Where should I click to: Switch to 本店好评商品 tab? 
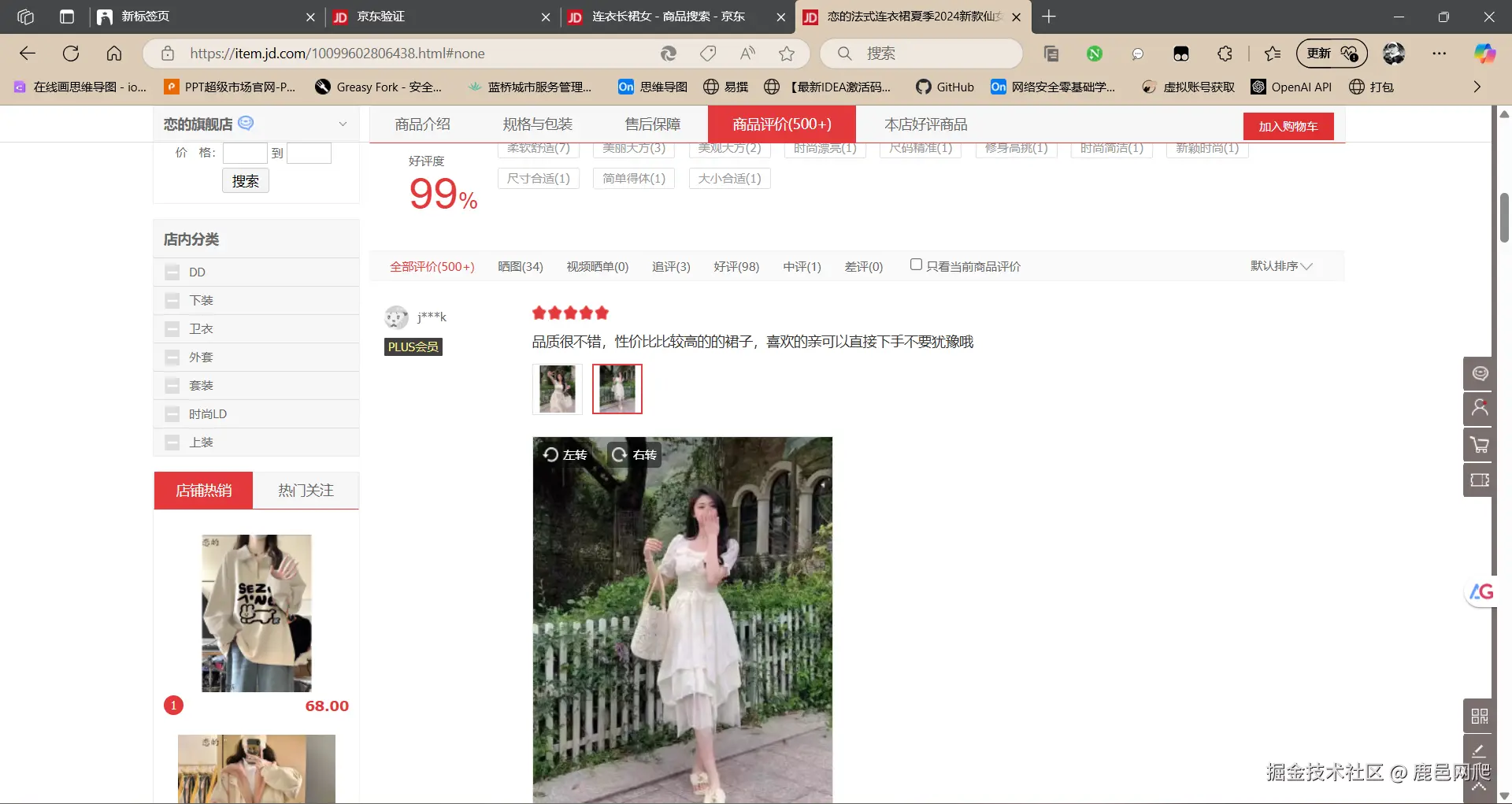click(925, 124)
